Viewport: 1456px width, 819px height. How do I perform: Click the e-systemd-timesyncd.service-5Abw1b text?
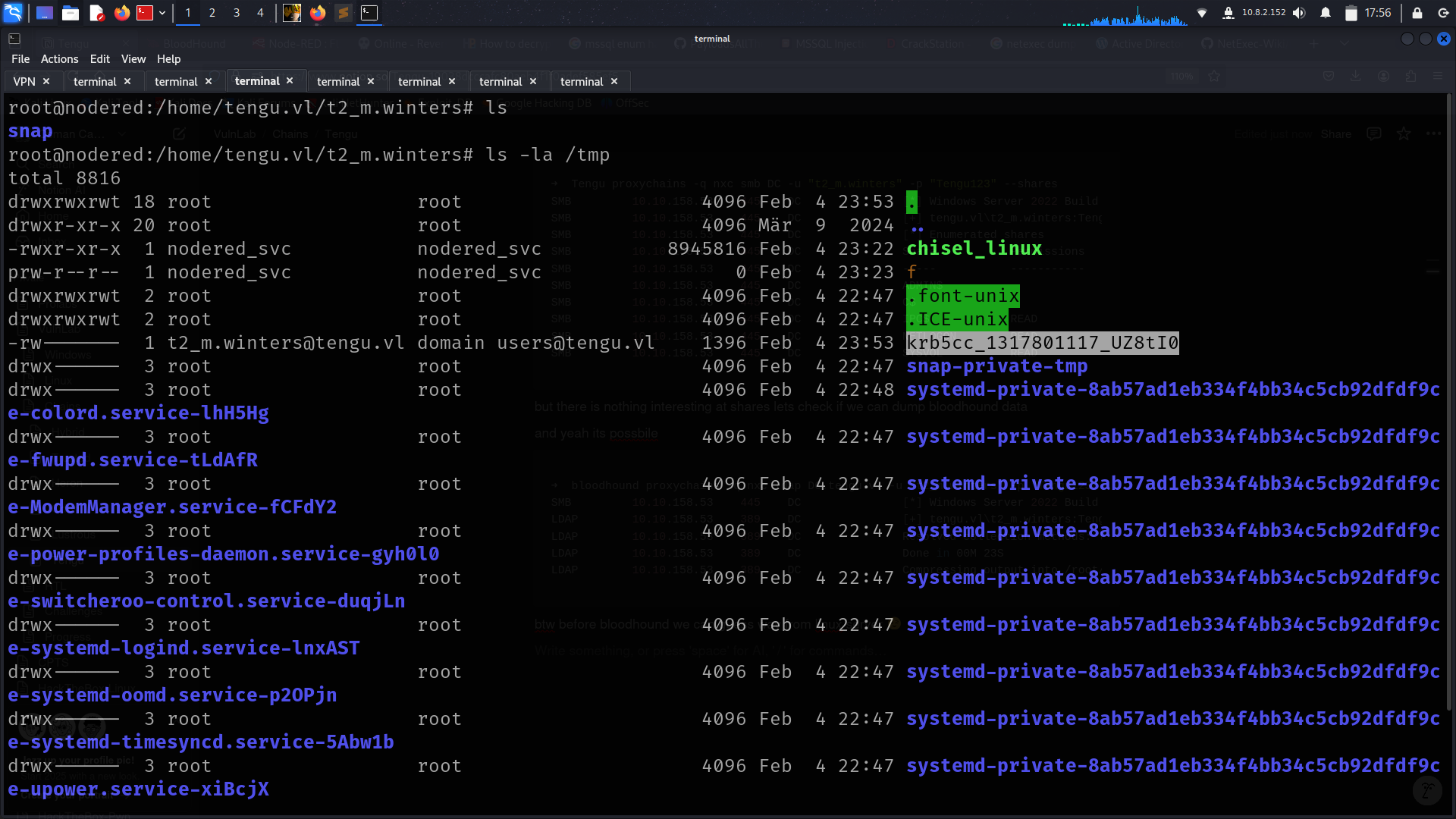tap(201, 742)
